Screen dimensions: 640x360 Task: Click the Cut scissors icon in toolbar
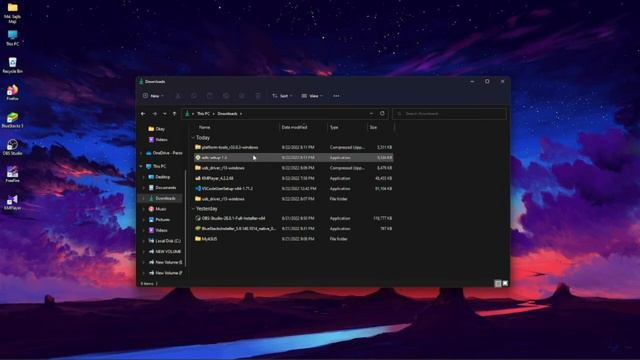pos(178,96)
